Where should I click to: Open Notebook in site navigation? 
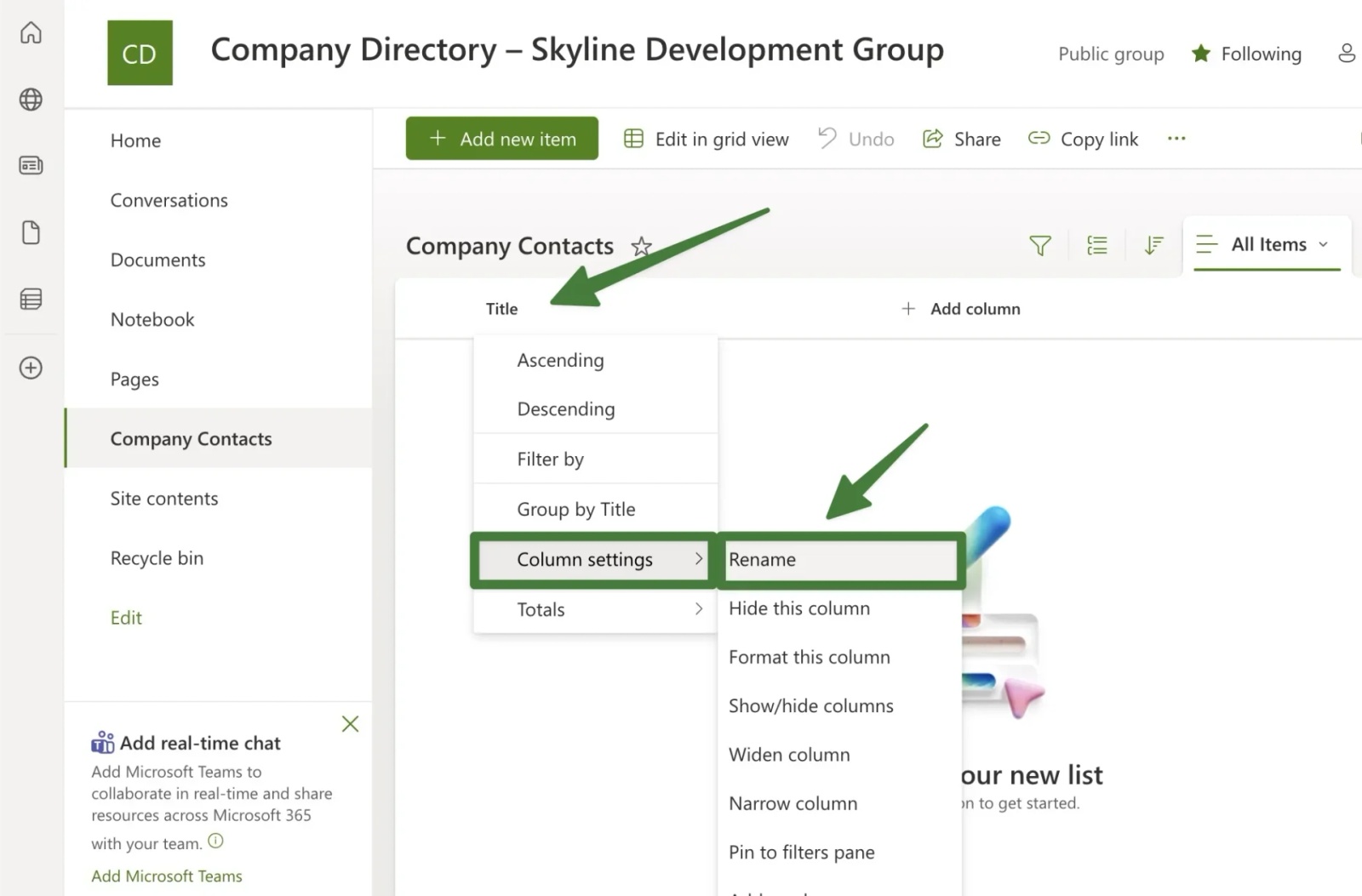pos(152,319)
